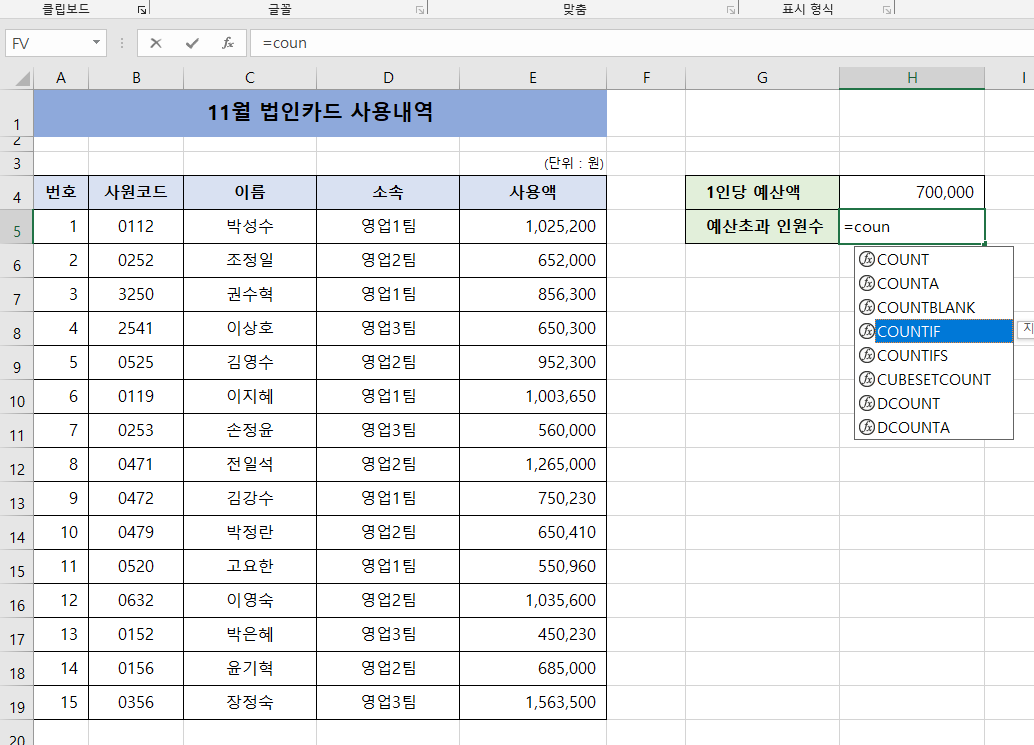This screenshot has width=1034, height=745.
Task: Click employee code cell 0253
Action: coord(136,431)
